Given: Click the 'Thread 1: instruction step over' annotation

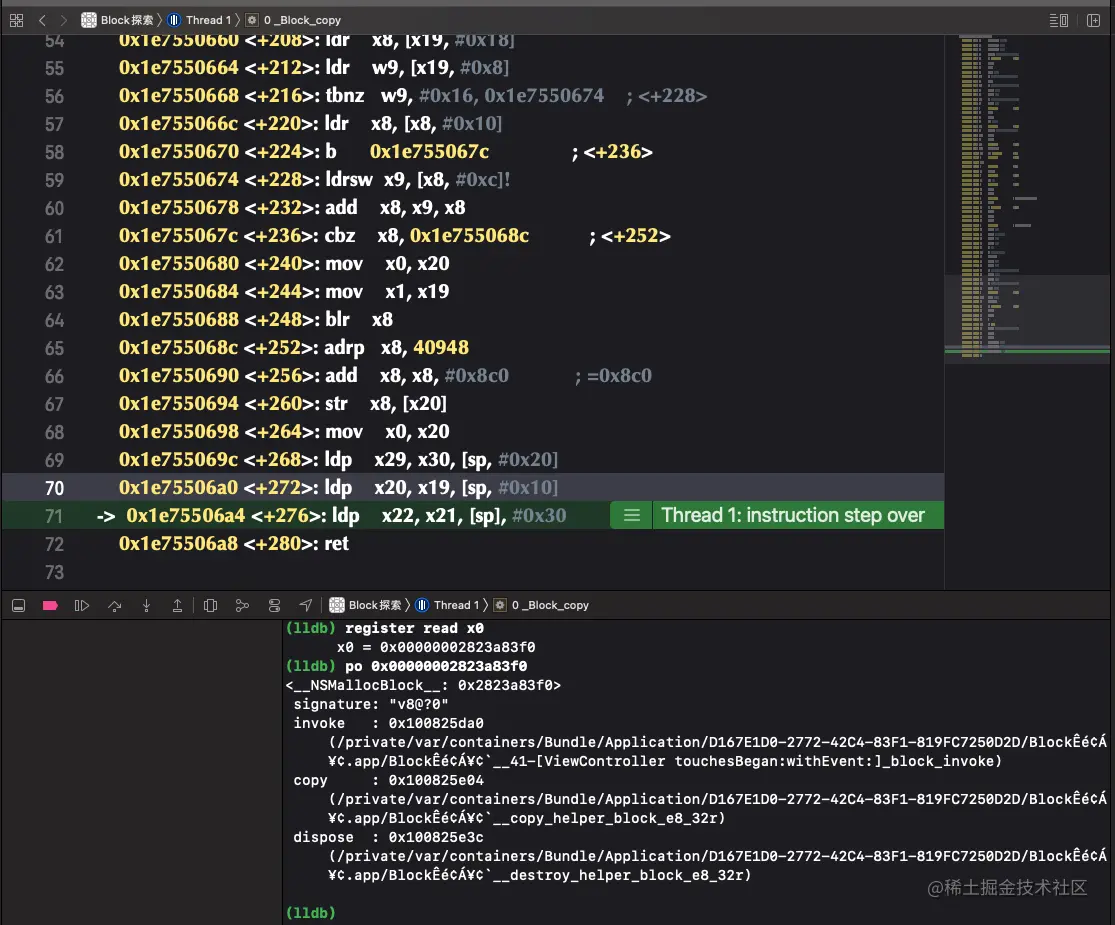Looking at the screenshot, I should 793,515.
